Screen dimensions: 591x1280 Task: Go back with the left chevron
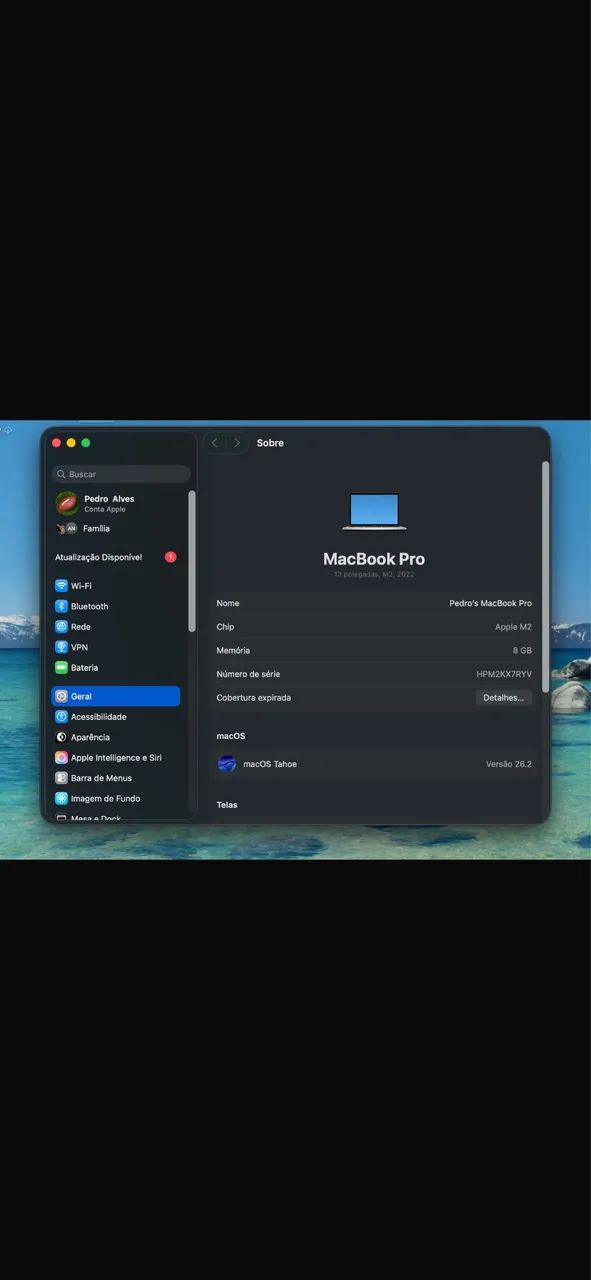(214, 443)
